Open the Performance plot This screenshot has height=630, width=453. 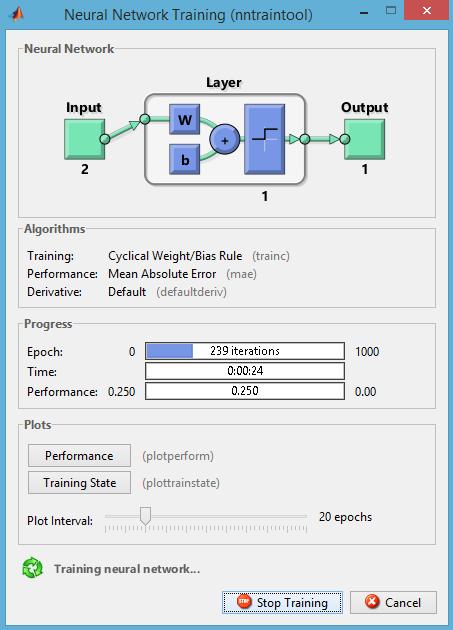pyautogui.click(x=79, y=456)
